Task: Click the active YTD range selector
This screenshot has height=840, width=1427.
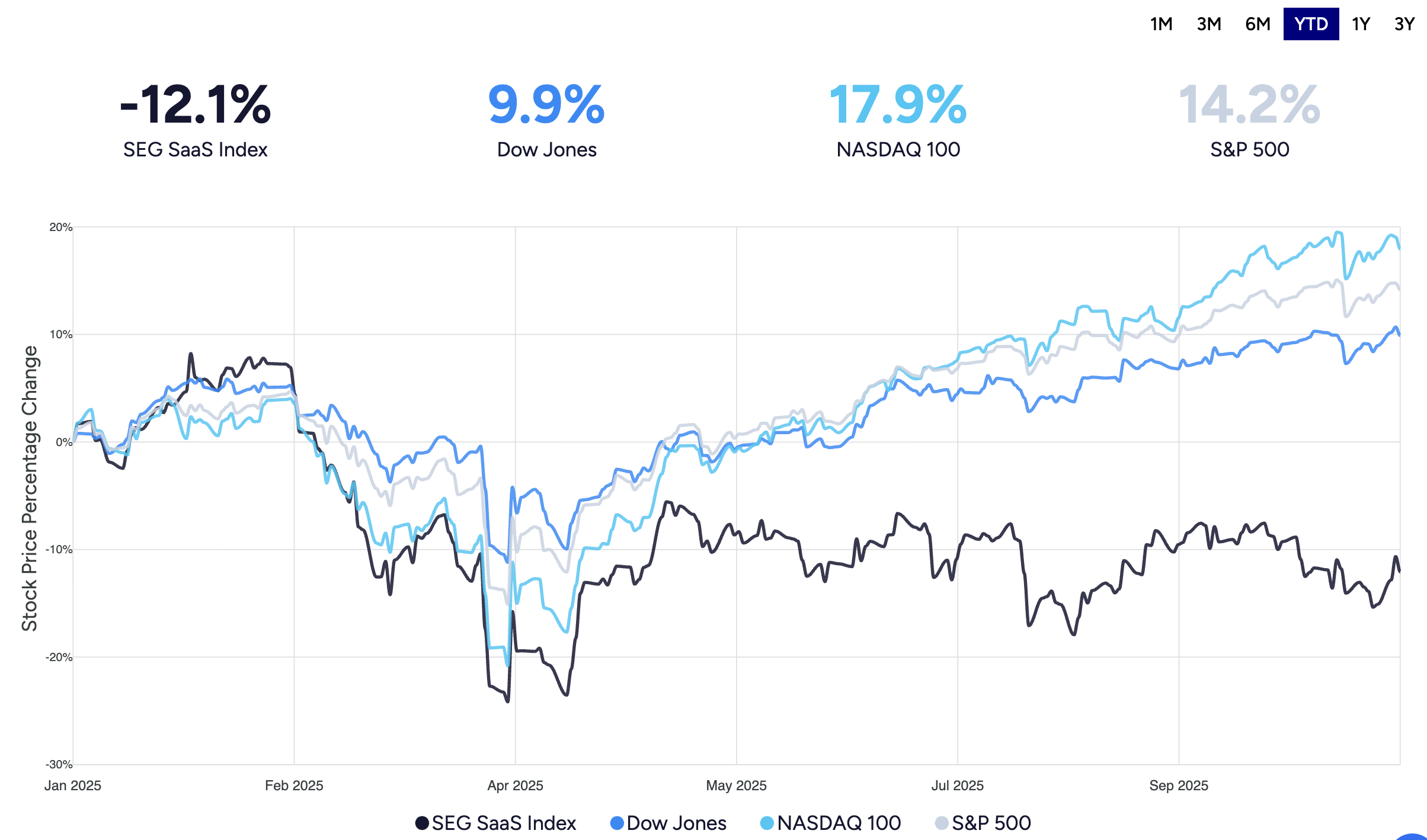Action: point(1311,24)
